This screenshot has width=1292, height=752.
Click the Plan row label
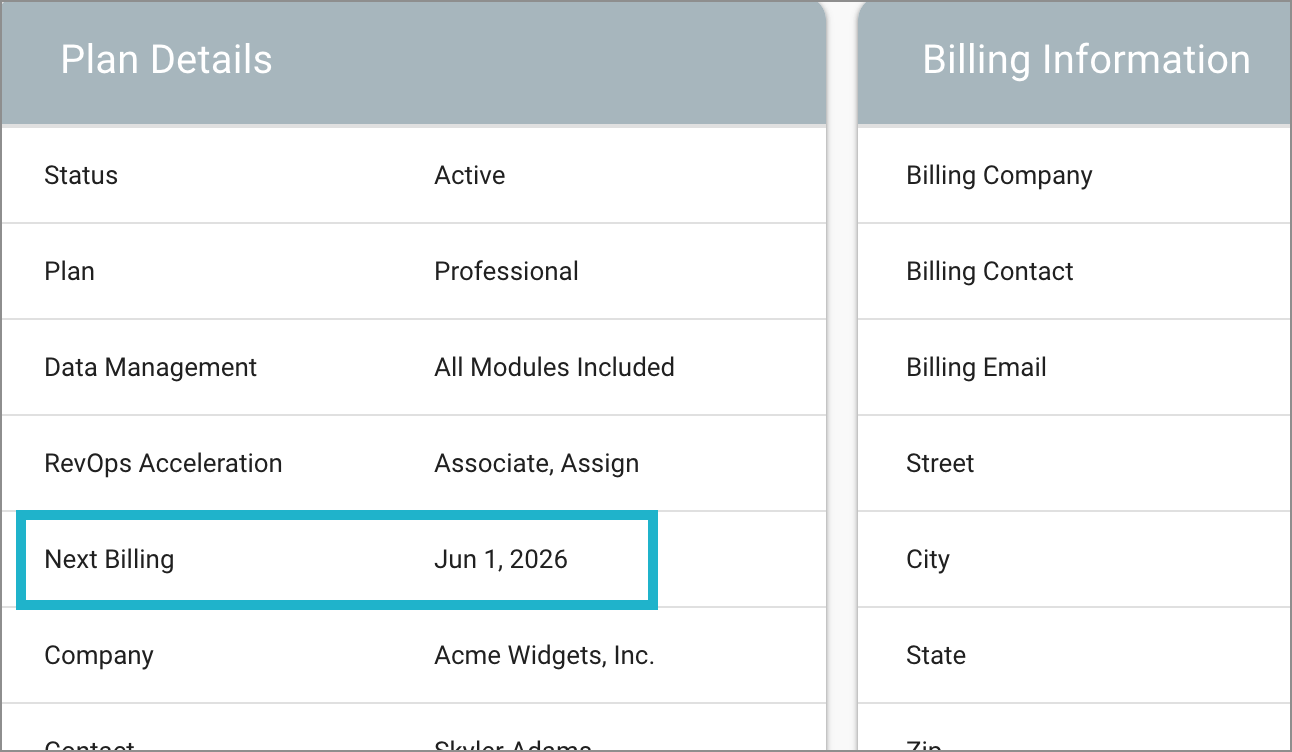(69, 271)
